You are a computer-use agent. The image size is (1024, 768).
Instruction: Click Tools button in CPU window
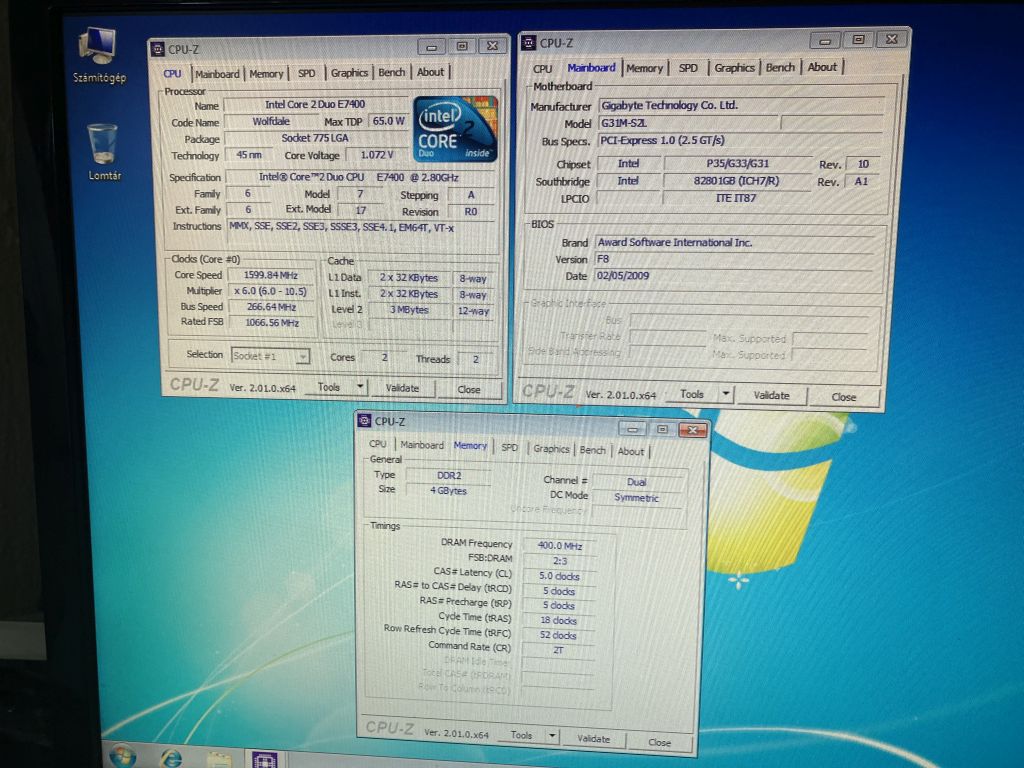329,387
